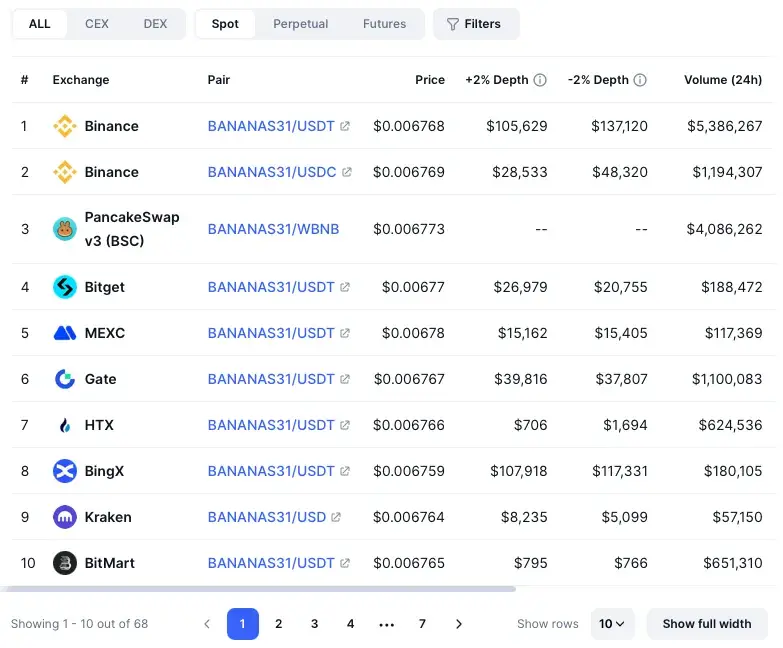Viewport: 783px width, 648px height.
Task: Switch to the CEX tab
Action: coord(97,24)
